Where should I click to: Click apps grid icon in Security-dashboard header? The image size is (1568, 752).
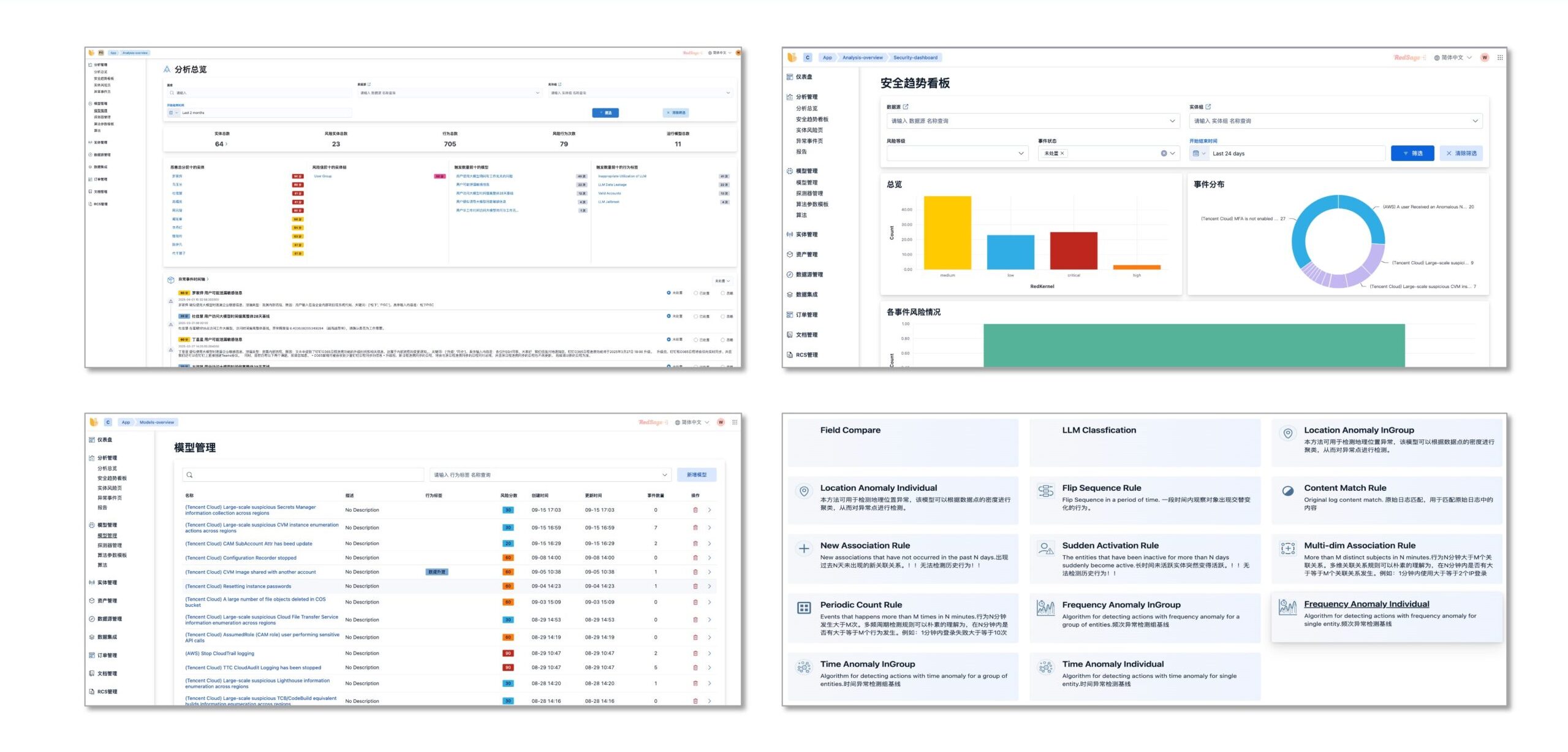point(1499,58)
